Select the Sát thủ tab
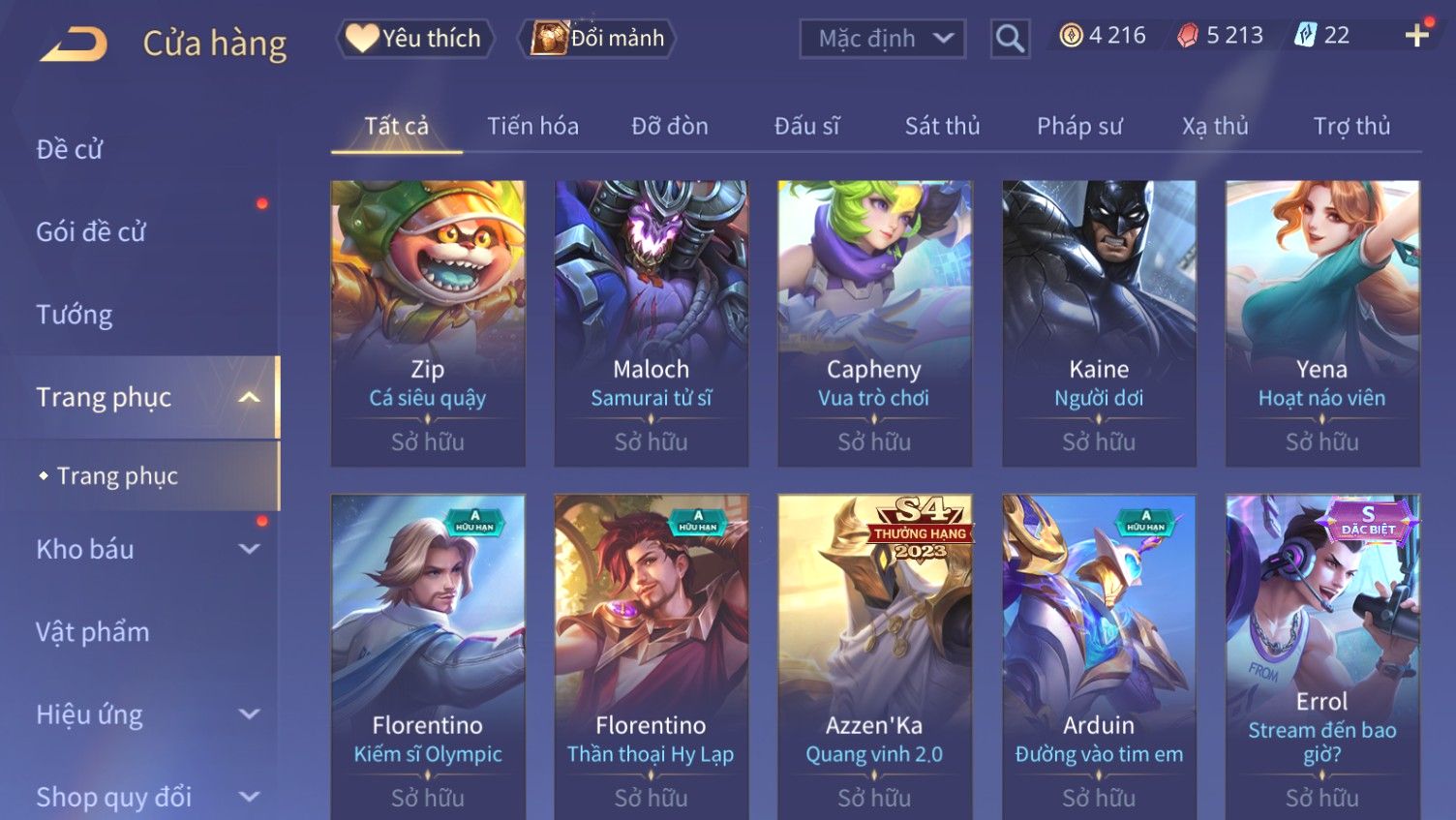1456x820 pixels. point(942,126)
